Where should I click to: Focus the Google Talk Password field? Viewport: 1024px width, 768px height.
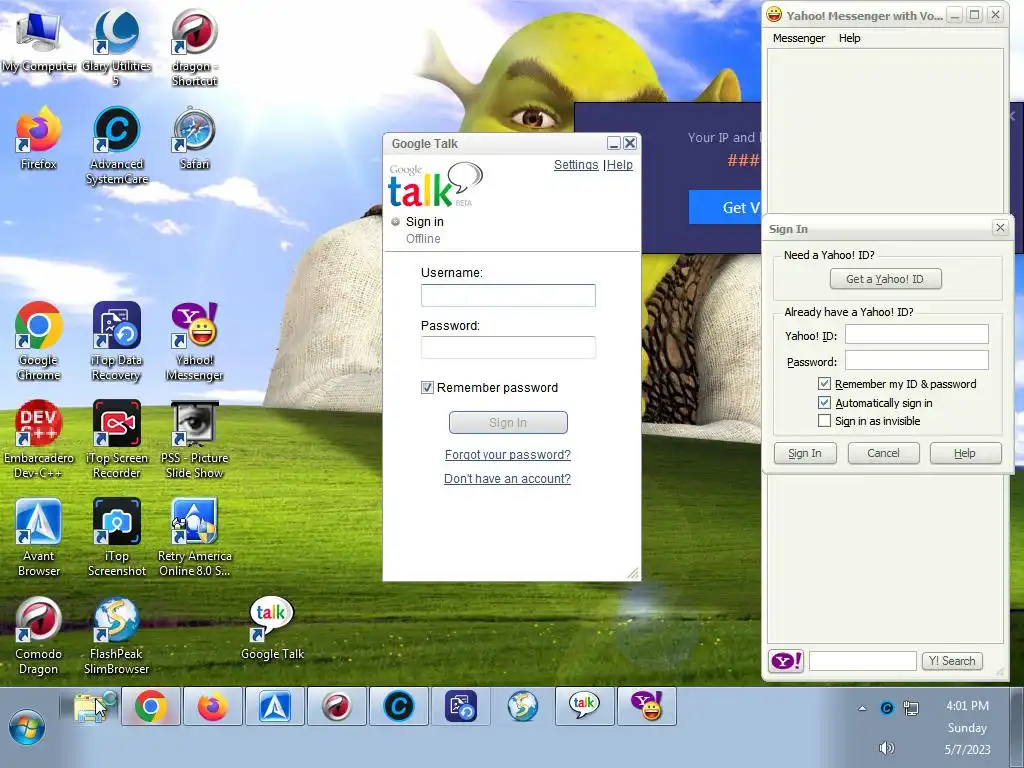coord(508,347)
